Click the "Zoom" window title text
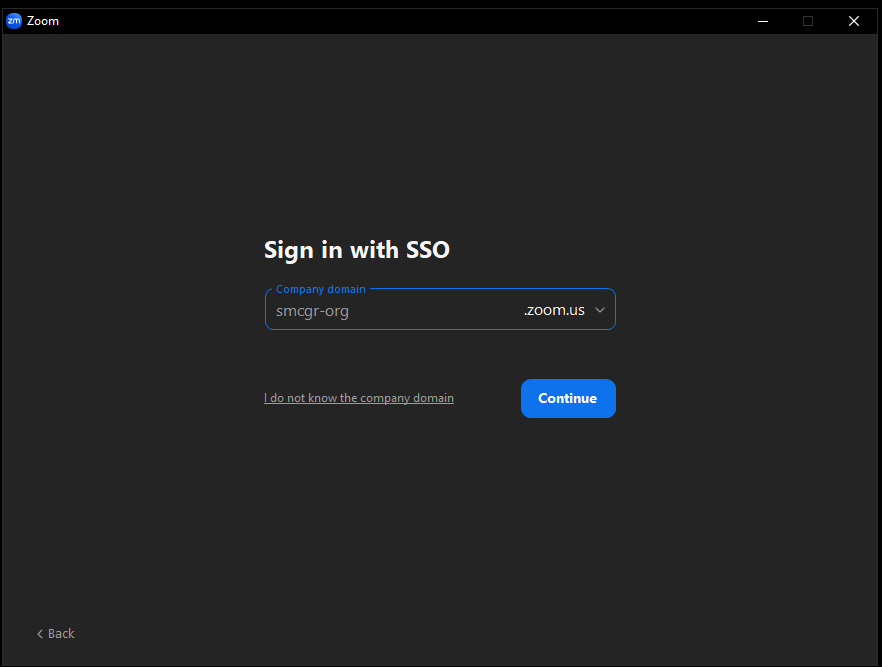This screenshot has width=882, height=667. tap(43, 21)
